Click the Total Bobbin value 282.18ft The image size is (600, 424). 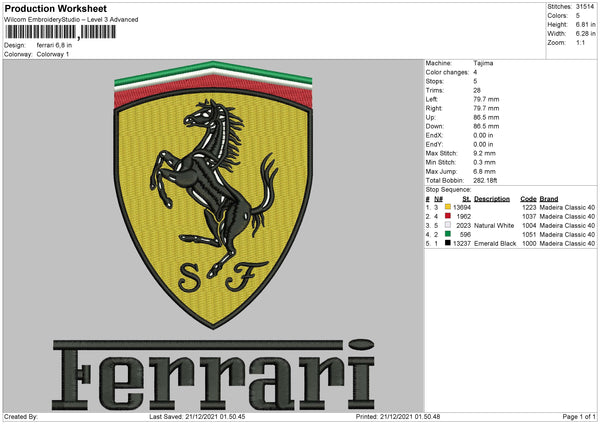pyautogui.click(x=485, y=180)
